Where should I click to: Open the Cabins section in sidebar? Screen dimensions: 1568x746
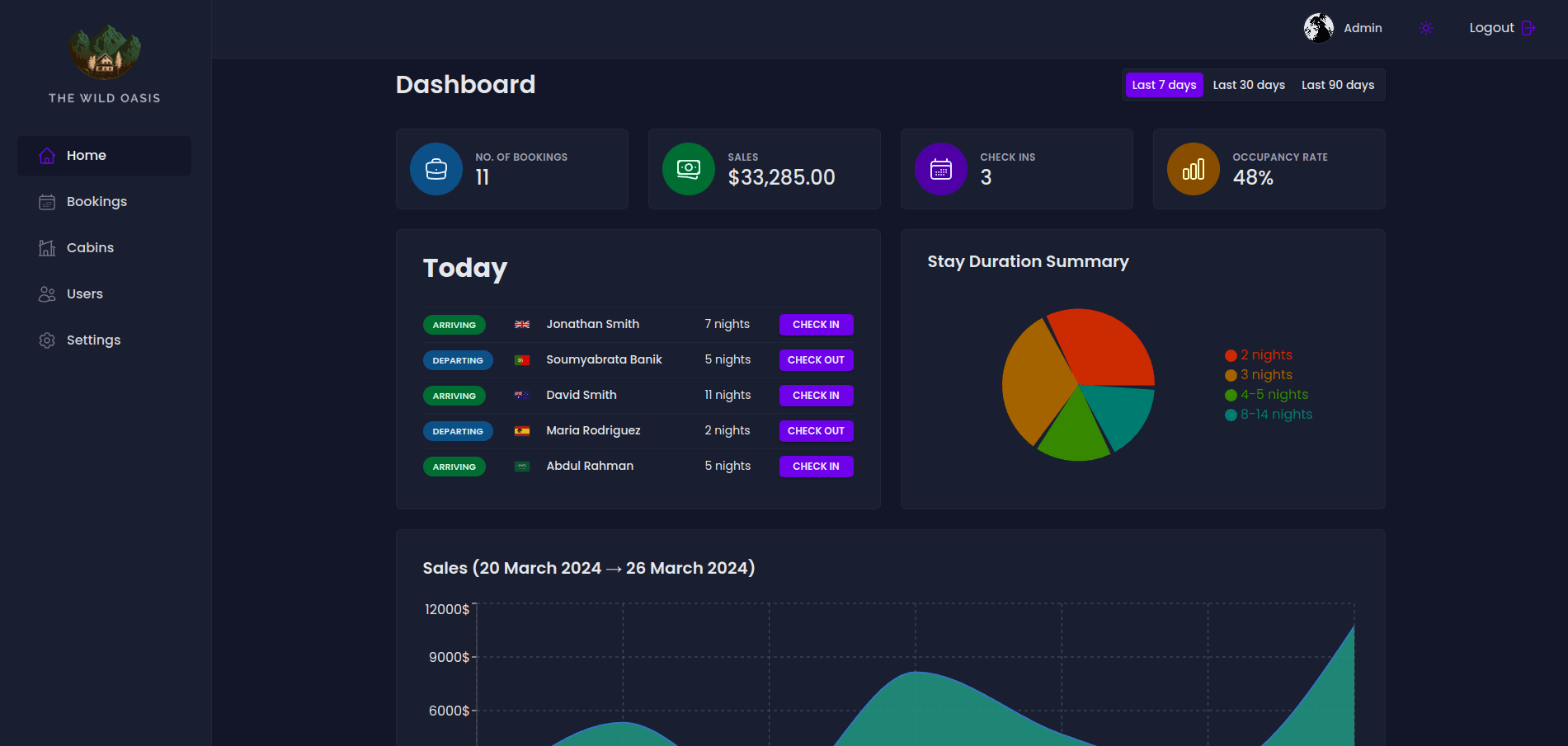coord(90,248)
